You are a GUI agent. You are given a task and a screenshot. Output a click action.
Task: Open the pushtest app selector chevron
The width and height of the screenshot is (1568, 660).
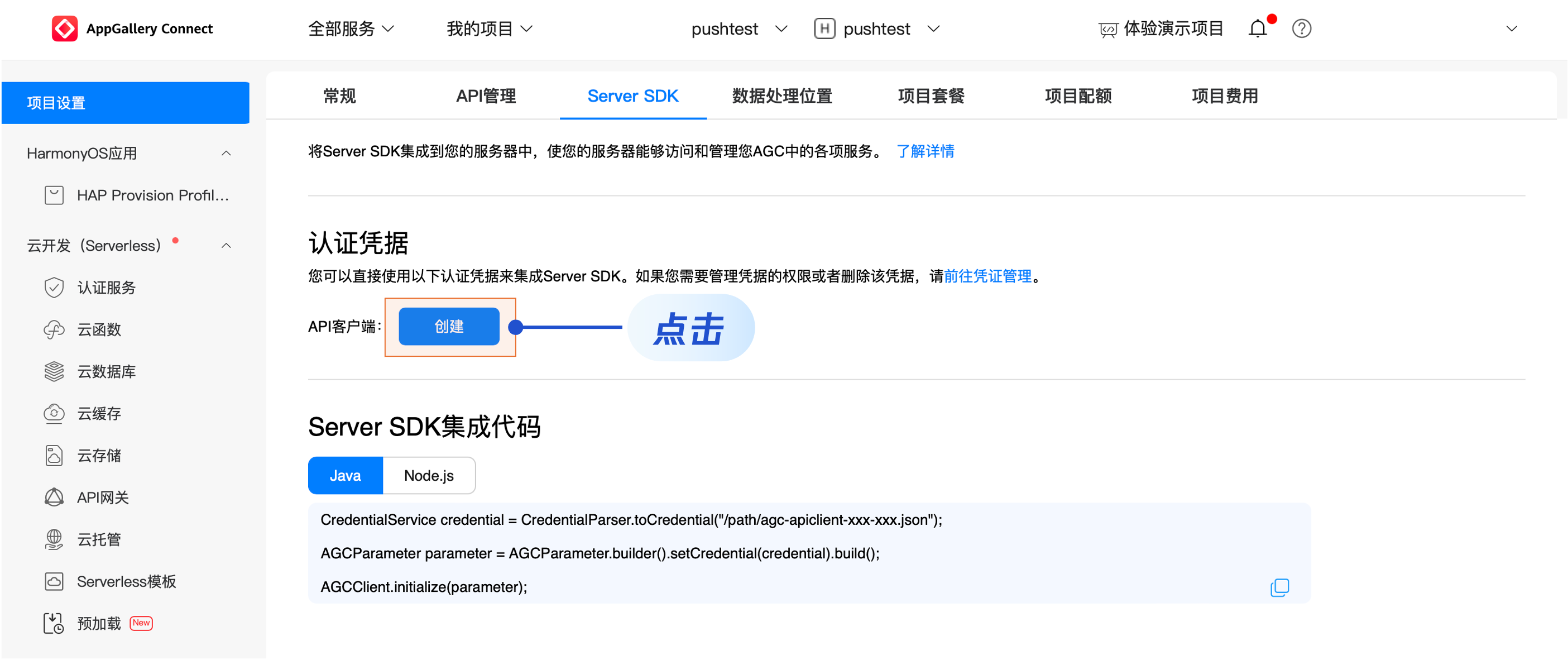point(933,28)
